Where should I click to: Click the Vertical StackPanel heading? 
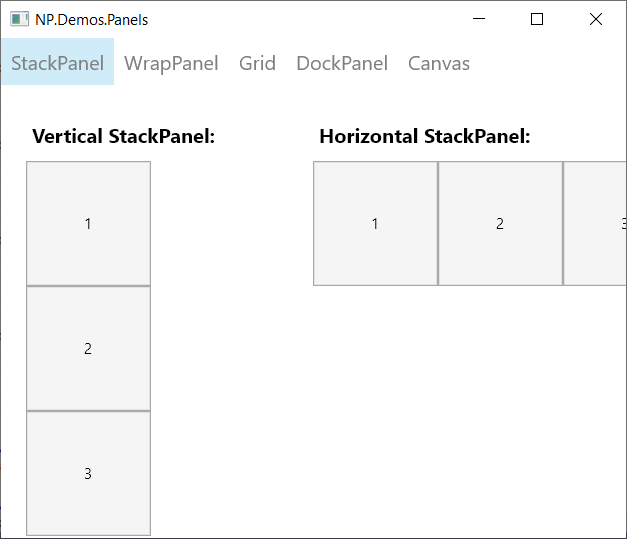point(124,136)
